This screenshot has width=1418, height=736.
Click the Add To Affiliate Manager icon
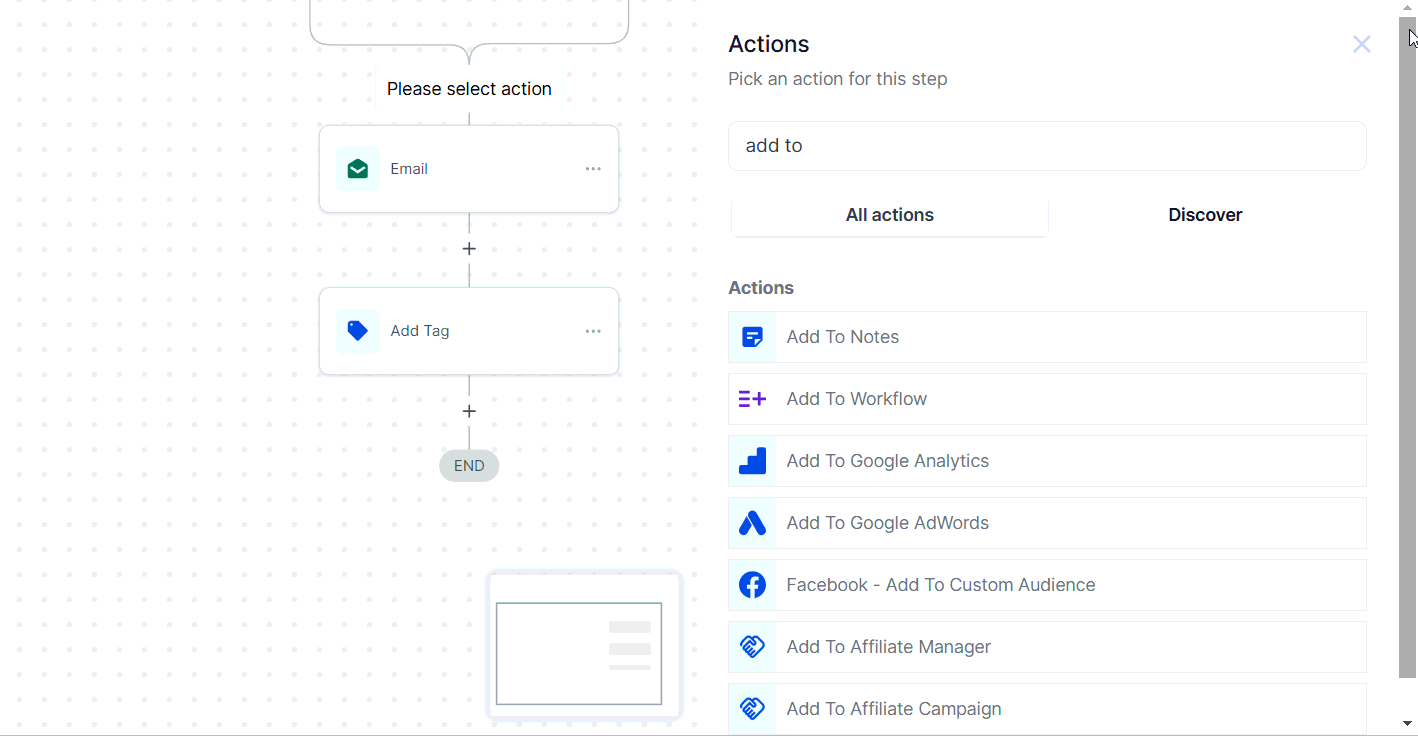point(753,647)
